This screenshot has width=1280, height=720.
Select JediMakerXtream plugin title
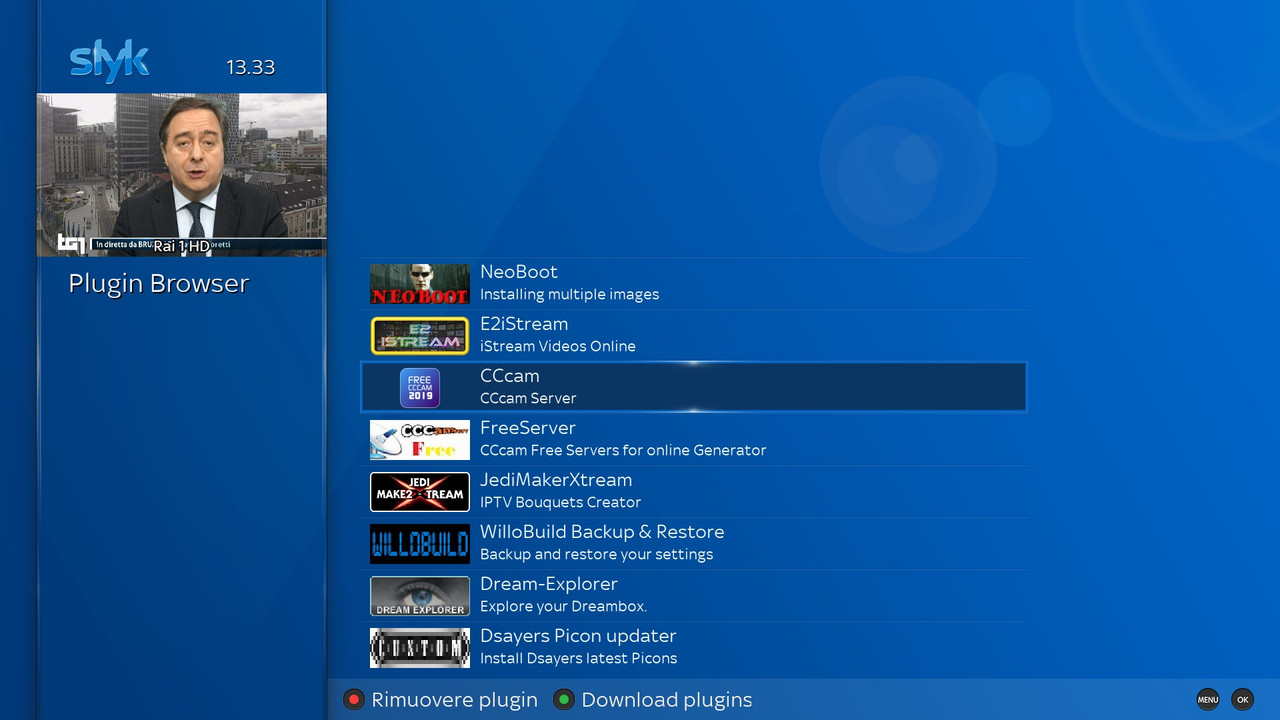[x=556, y=480]
